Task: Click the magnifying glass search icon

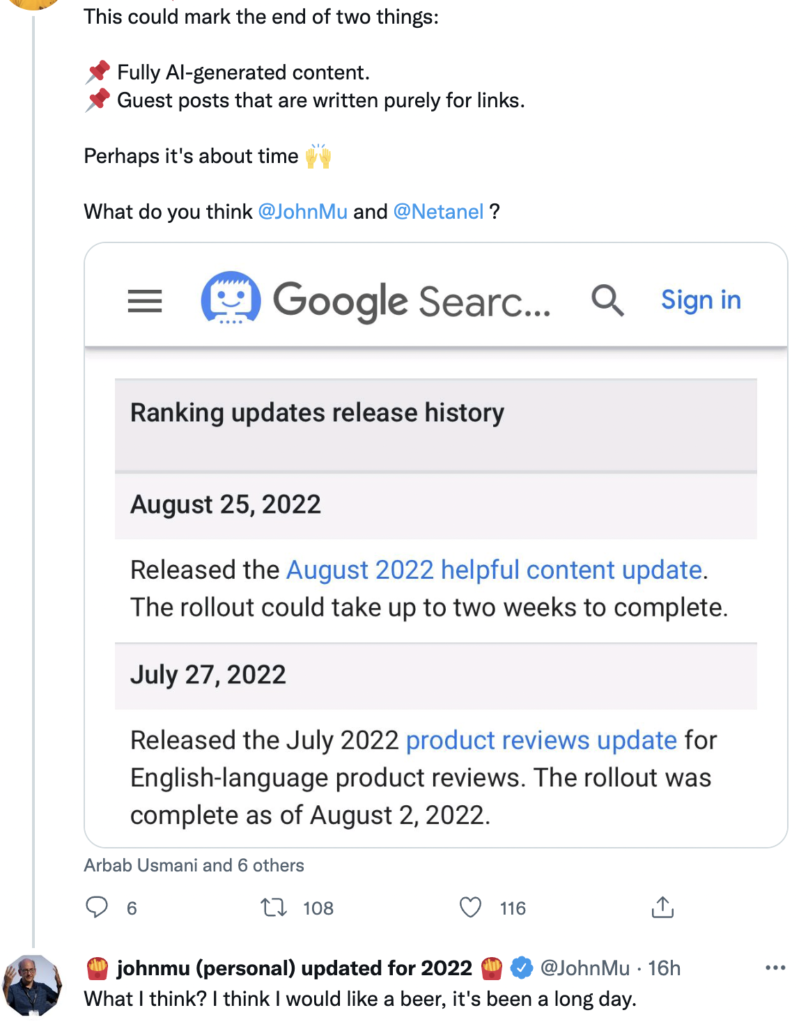Action: point(608,300)
